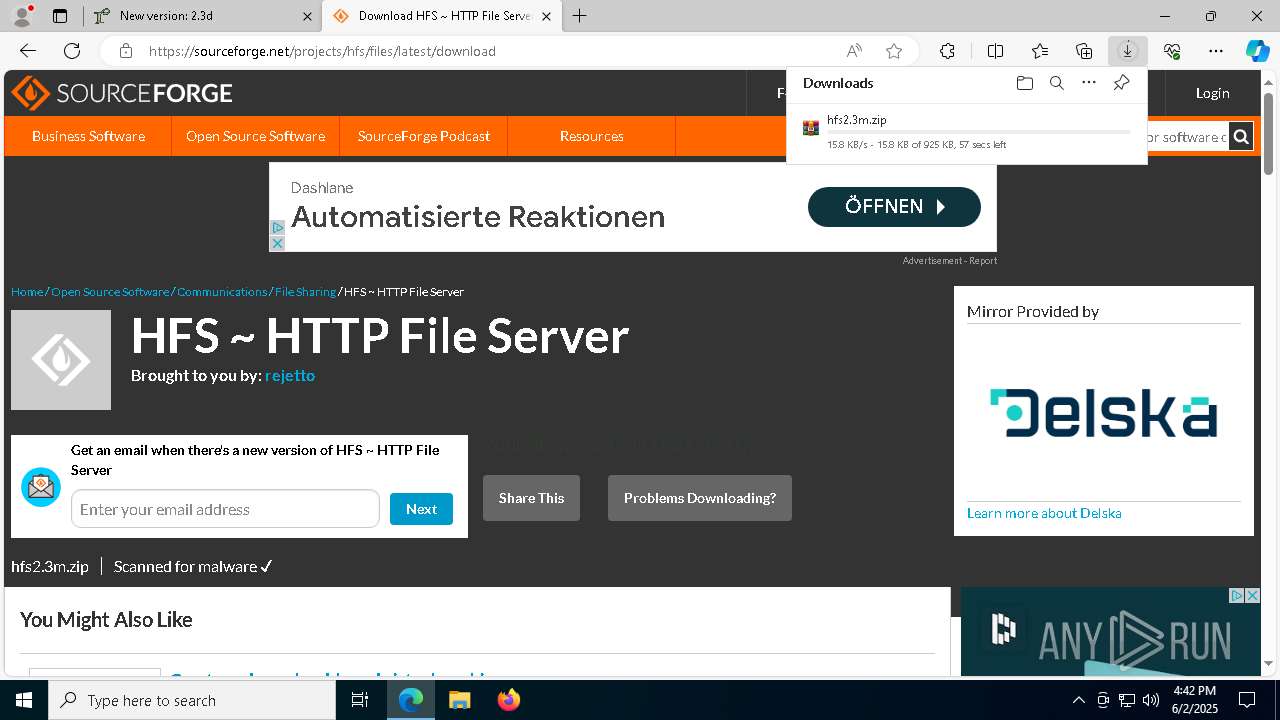Image resolution: width=1280 pixels, height=720 pixels.
Task: Open the Copilot sidebar icon
Action: tap(1257, 51)
